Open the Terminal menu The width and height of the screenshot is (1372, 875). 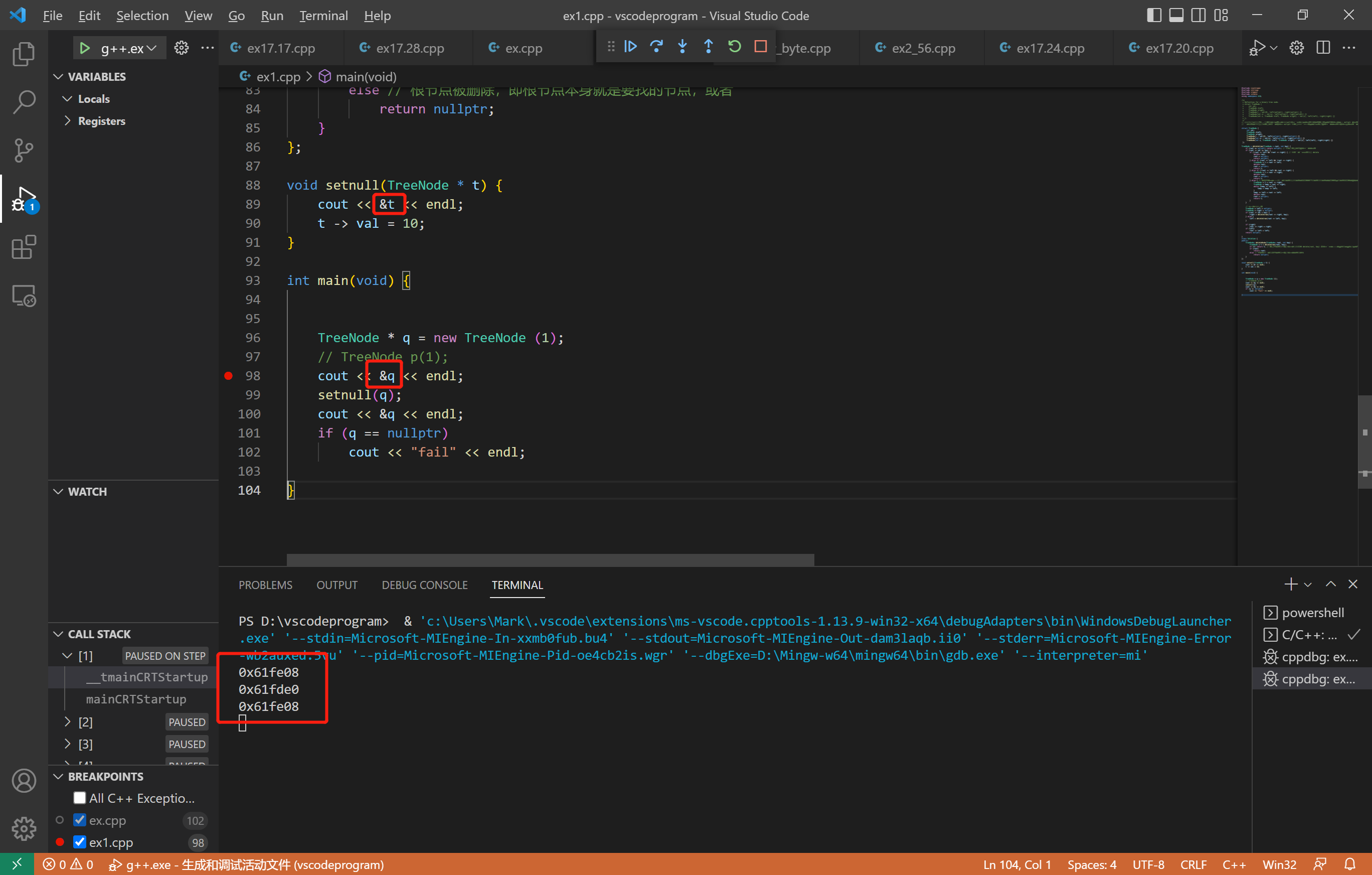pos(323,16)
